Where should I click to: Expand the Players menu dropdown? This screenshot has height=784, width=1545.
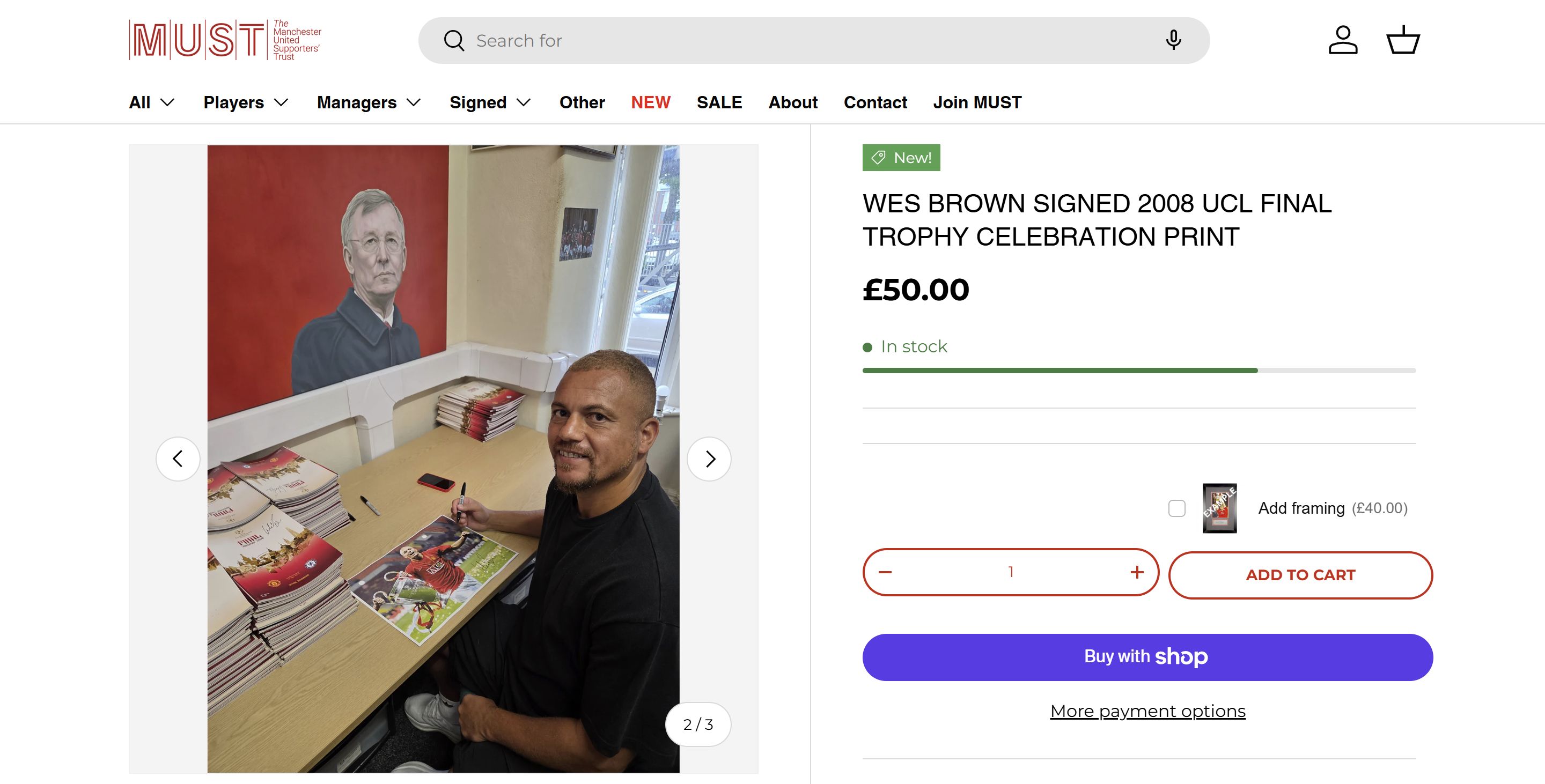246,102
